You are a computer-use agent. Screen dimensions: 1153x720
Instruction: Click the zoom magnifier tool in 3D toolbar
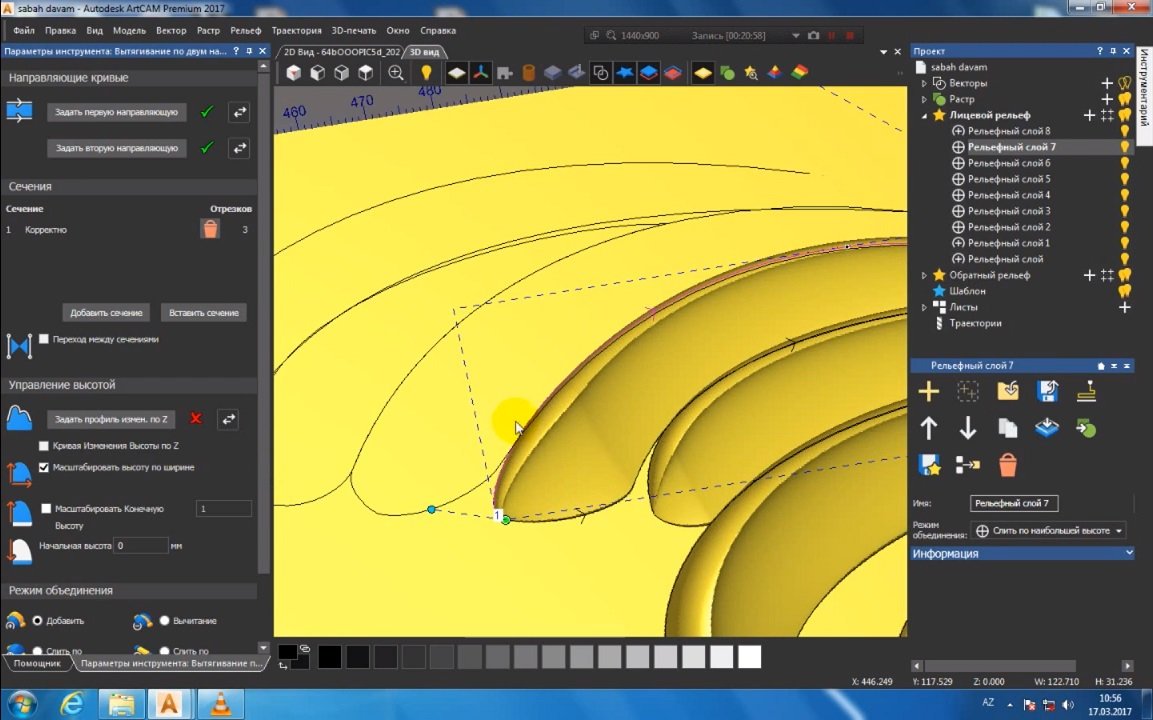coord(396,73)
